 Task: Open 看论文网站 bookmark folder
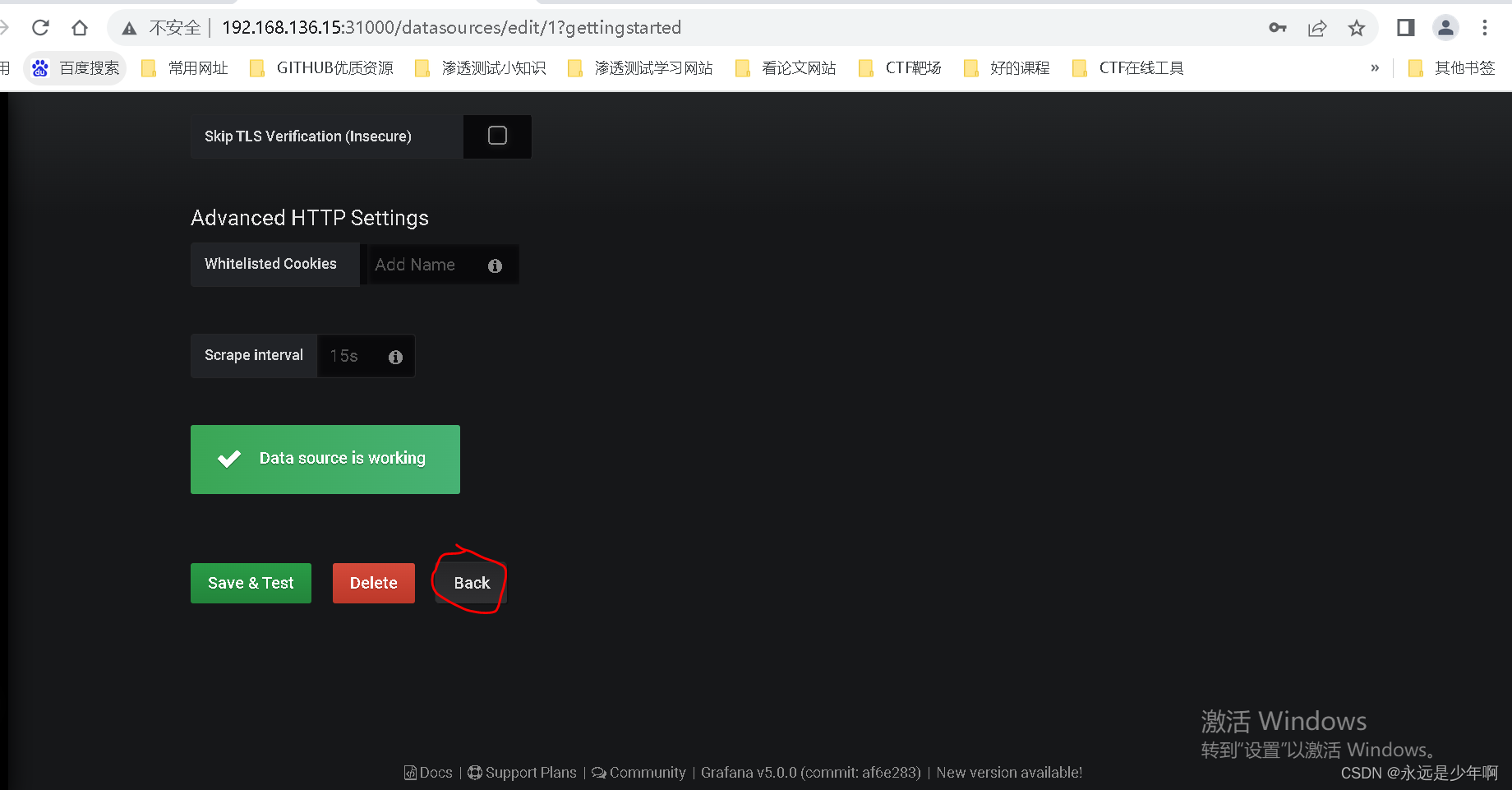coord(786,68)
